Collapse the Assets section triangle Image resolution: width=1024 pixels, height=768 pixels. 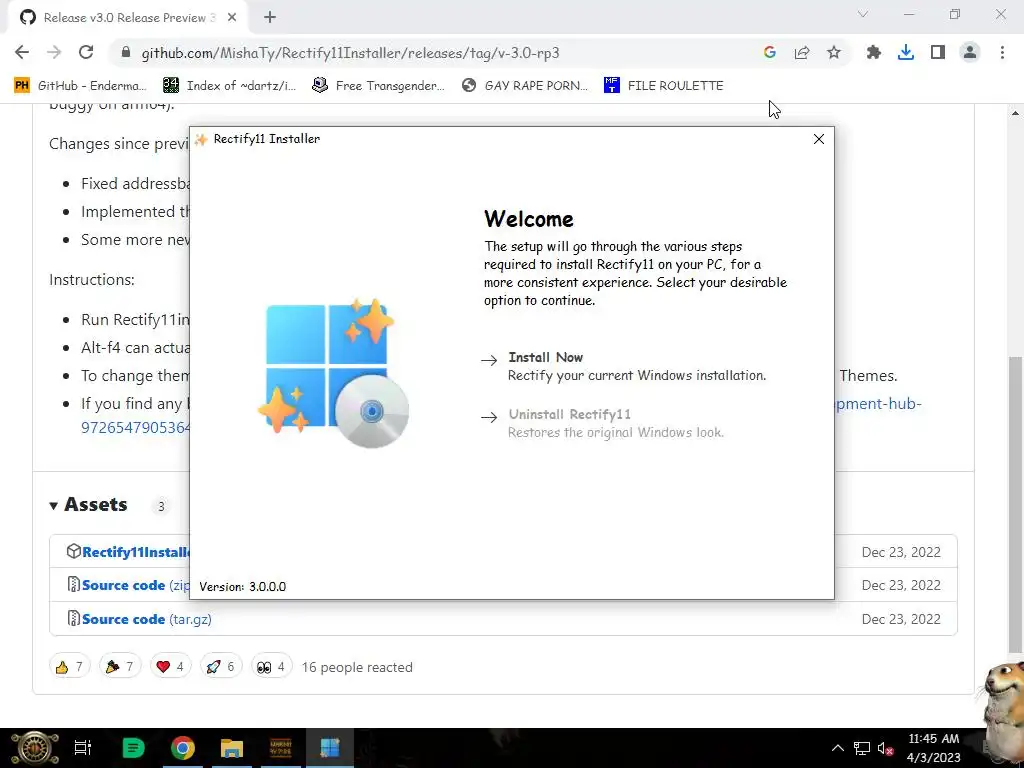tap(54, 505)
